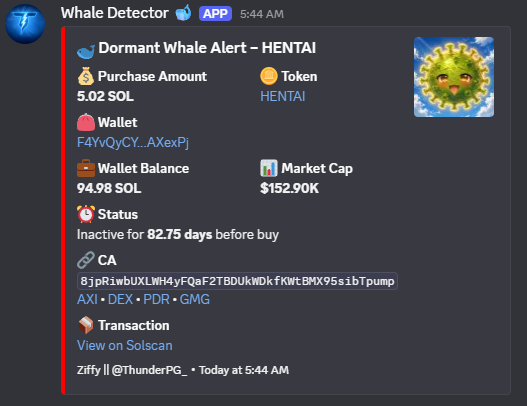Open the GMG link
The width and height of the screenshot is (527, 406).
(x=195, y=299)
